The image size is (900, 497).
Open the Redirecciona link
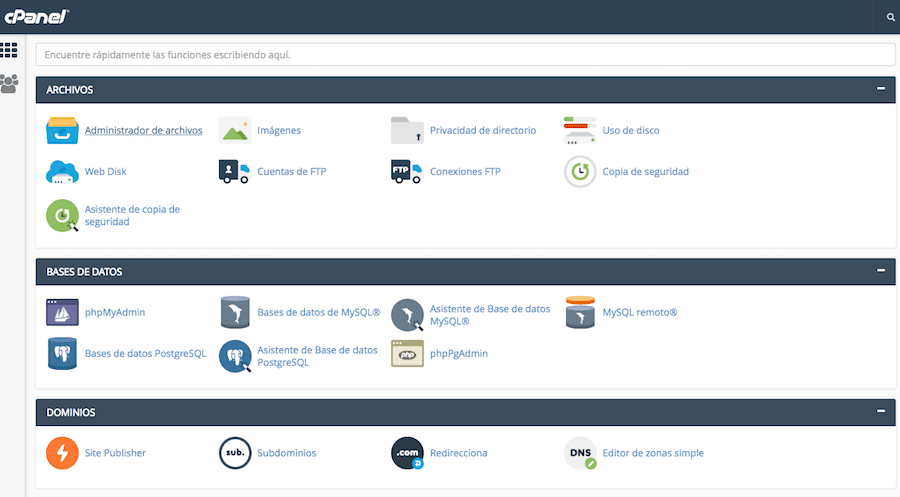459,453
